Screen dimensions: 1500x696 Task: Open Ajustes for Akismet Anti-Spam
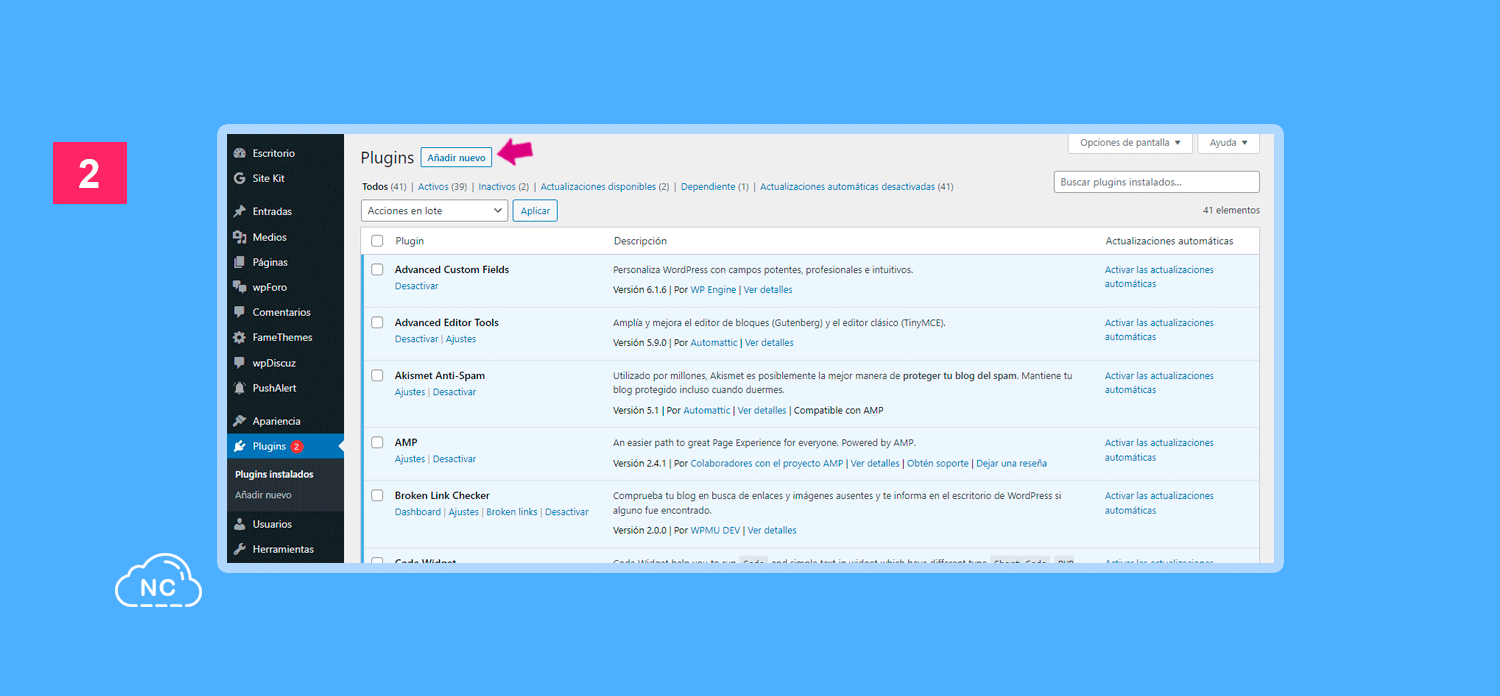[410, 392]
